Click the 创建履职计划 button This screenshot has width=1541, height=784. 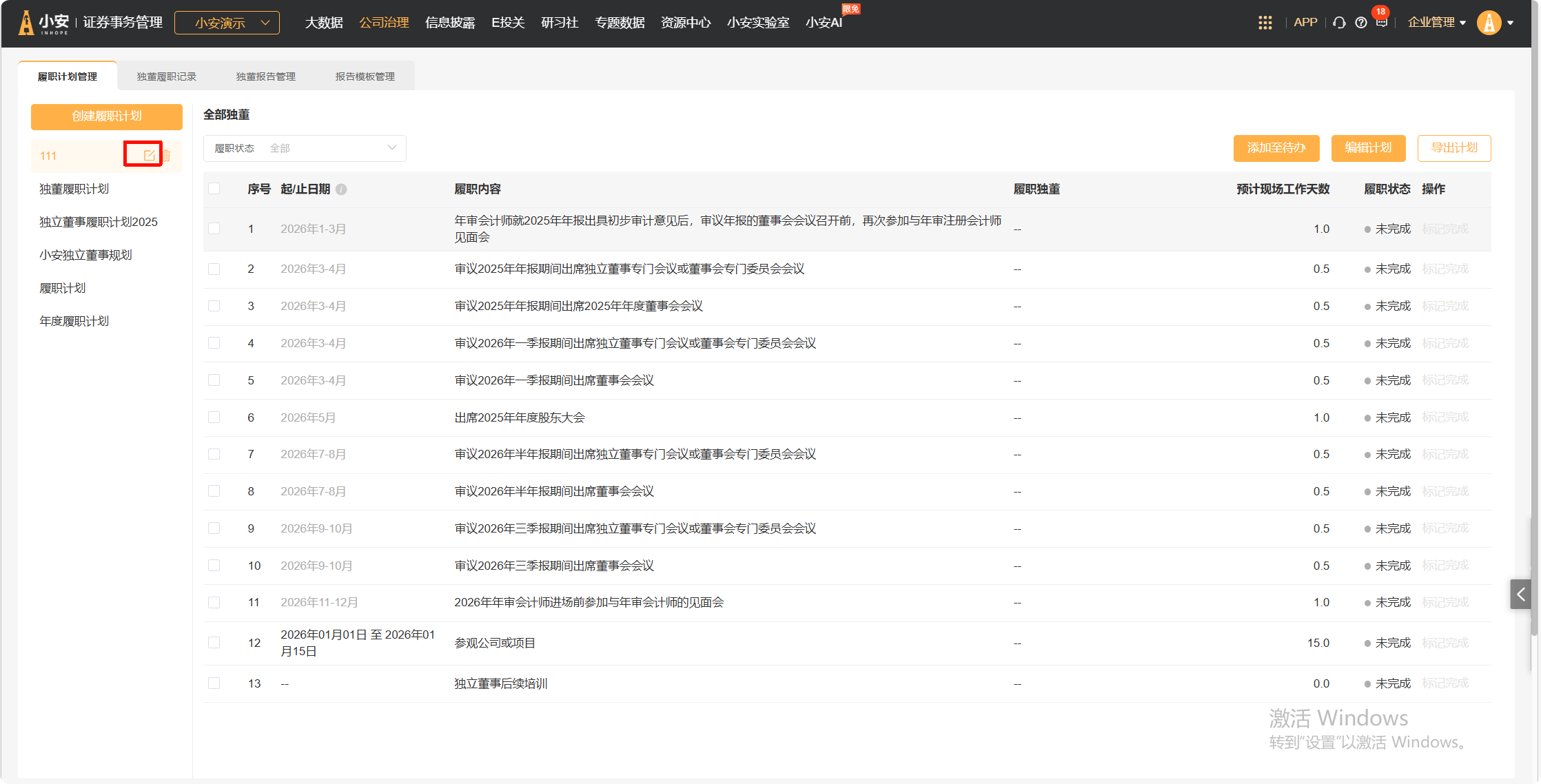click(107, 116)
